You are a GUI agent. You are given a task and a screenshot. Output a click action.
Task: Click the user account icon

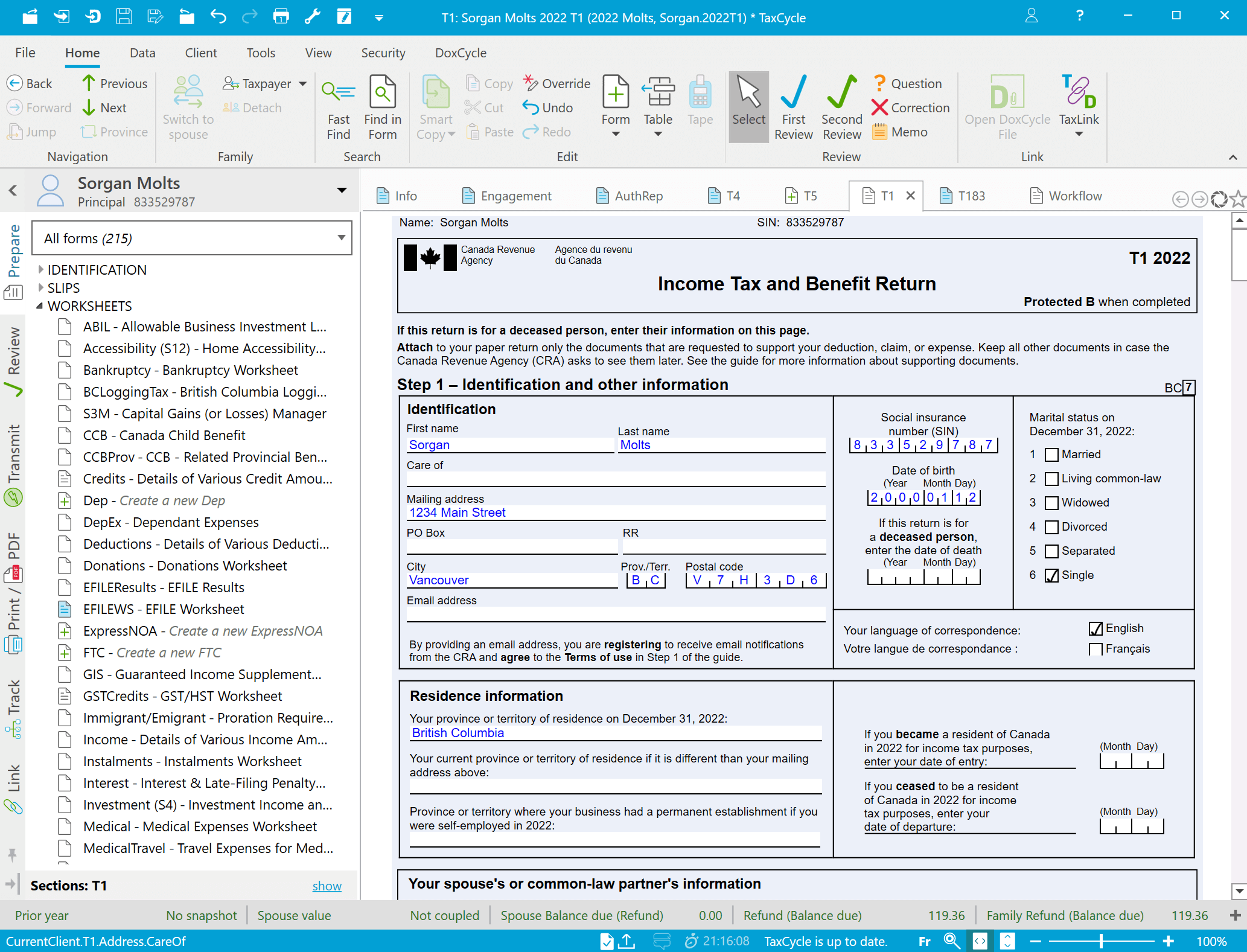pyautogui.click(x=1032, y=16)
